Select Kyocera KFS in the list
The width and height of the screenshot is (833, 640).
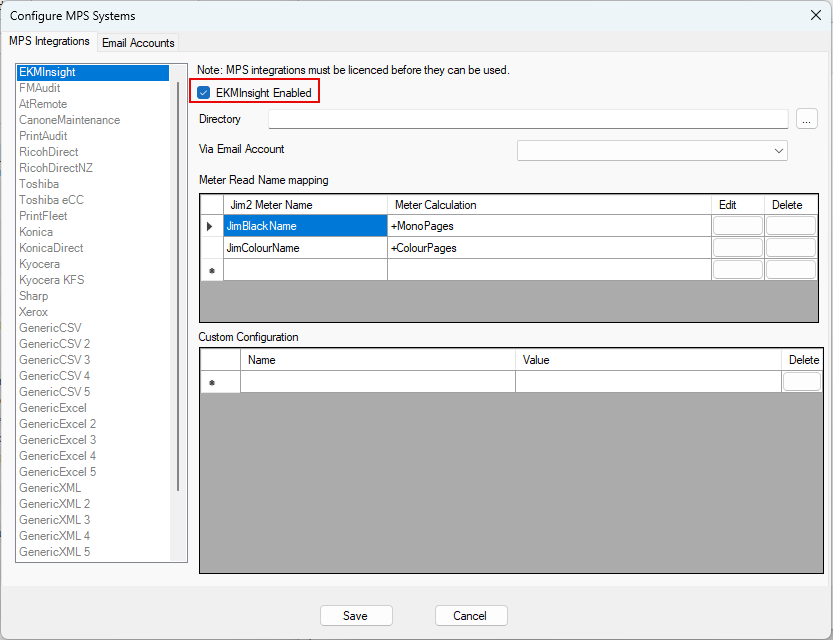click(93, 280)
